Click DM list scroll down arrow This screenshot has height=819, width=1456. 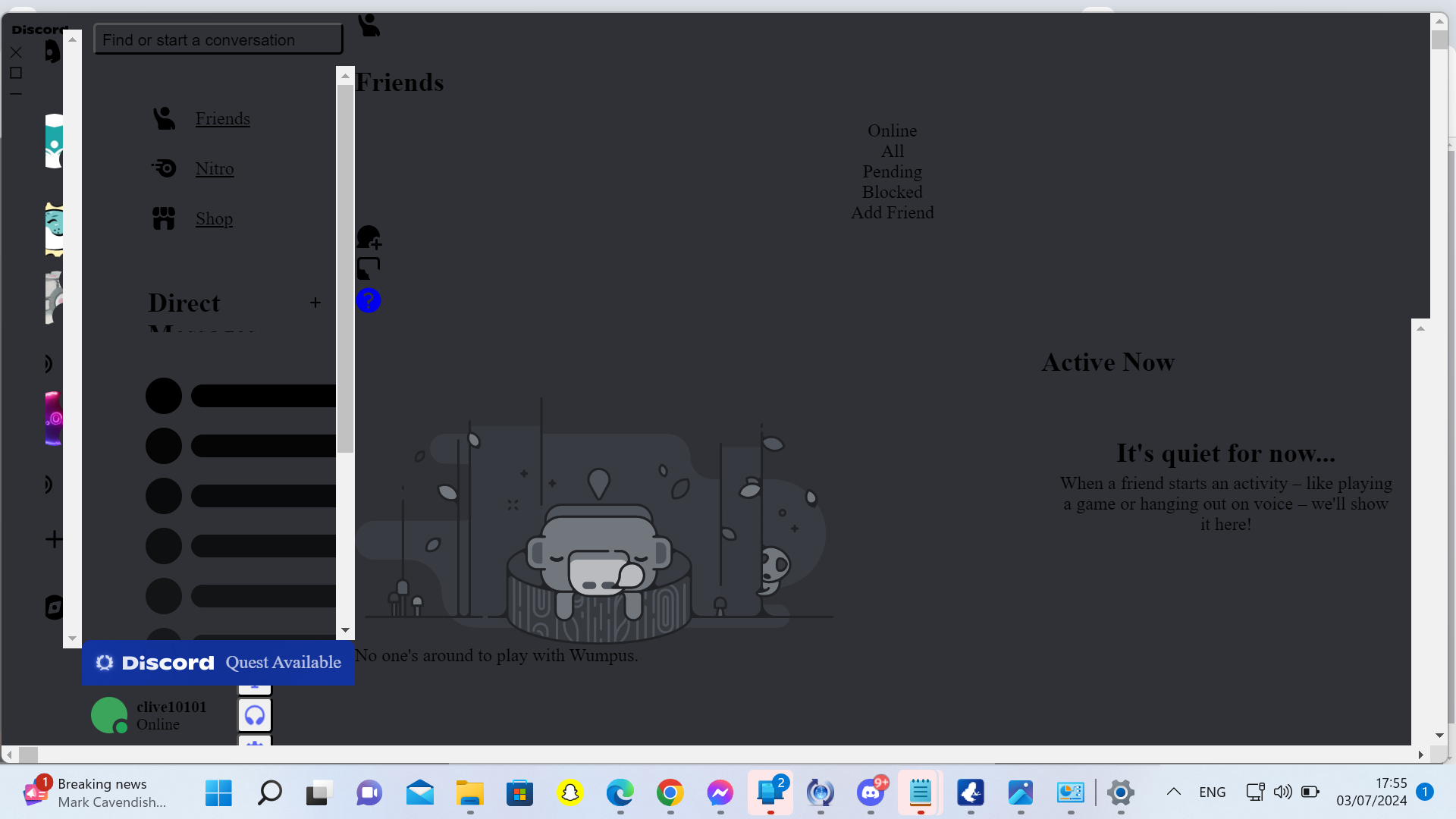point(345,630)
